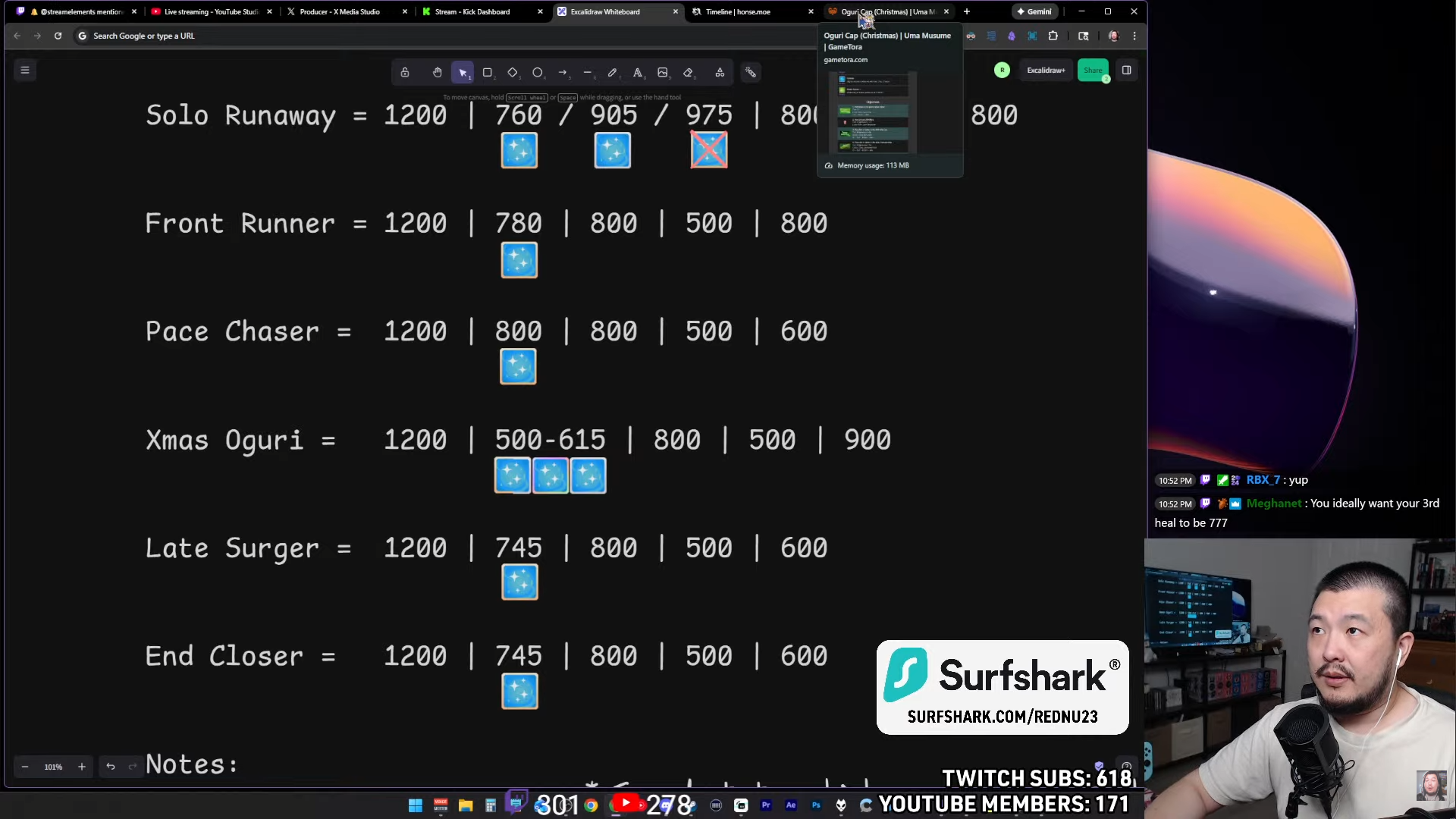Select the Diamond shape tool
This screenshot has height=819, width=1456.
point(513,73)
